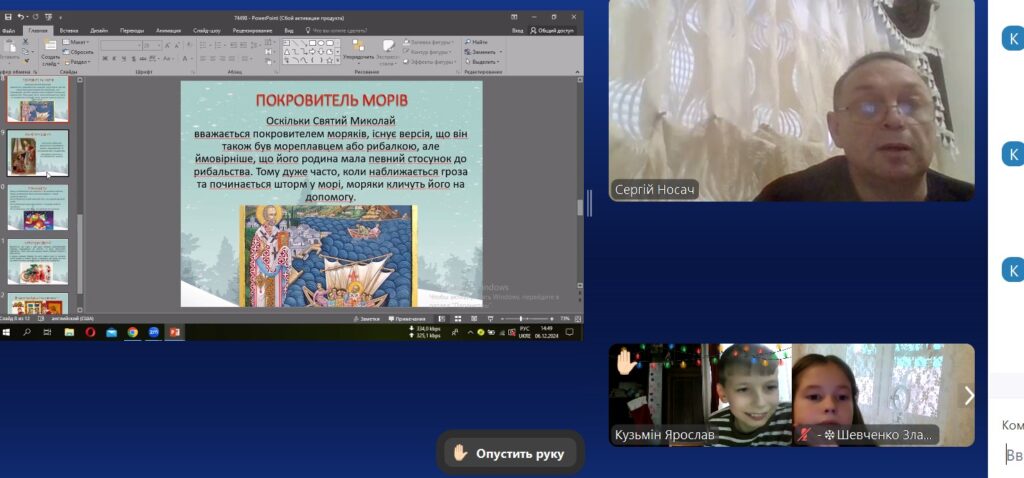Screen dimensions: 1024x478
Task: Click the Save icon in quick access toolbar
Action: point(8,17)
